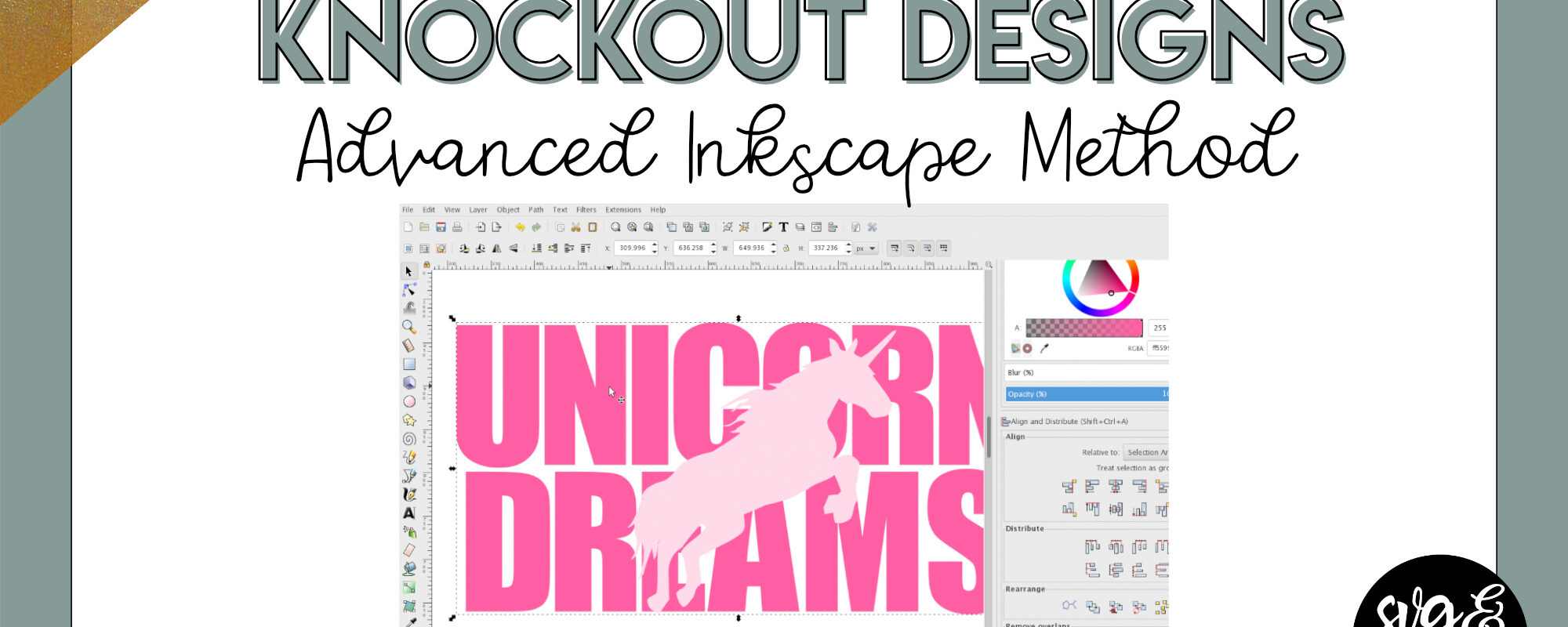
Task: Toggle scale rounded corners option
Action: (911, 248)
